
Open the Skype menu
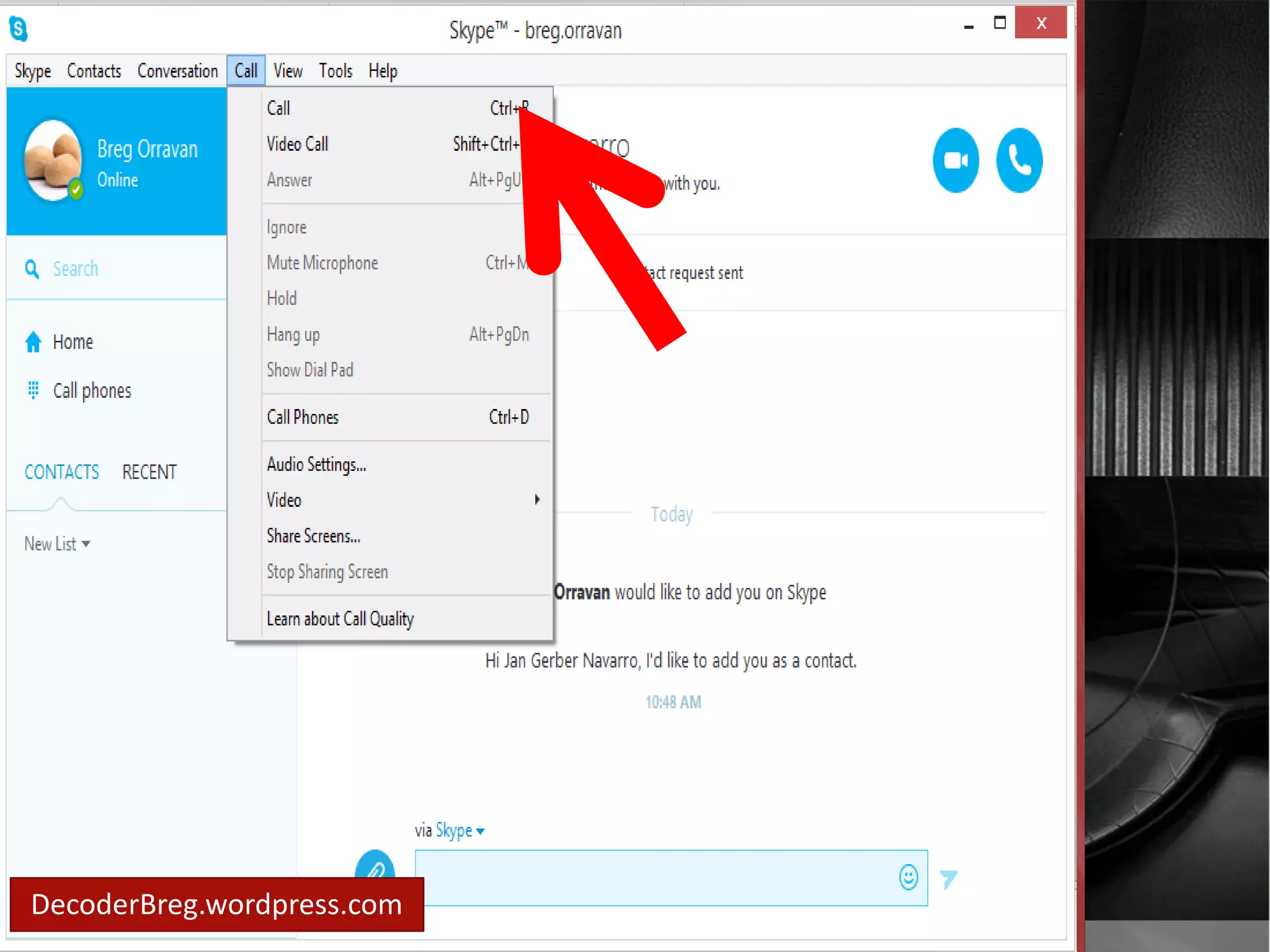pos(33,71)
